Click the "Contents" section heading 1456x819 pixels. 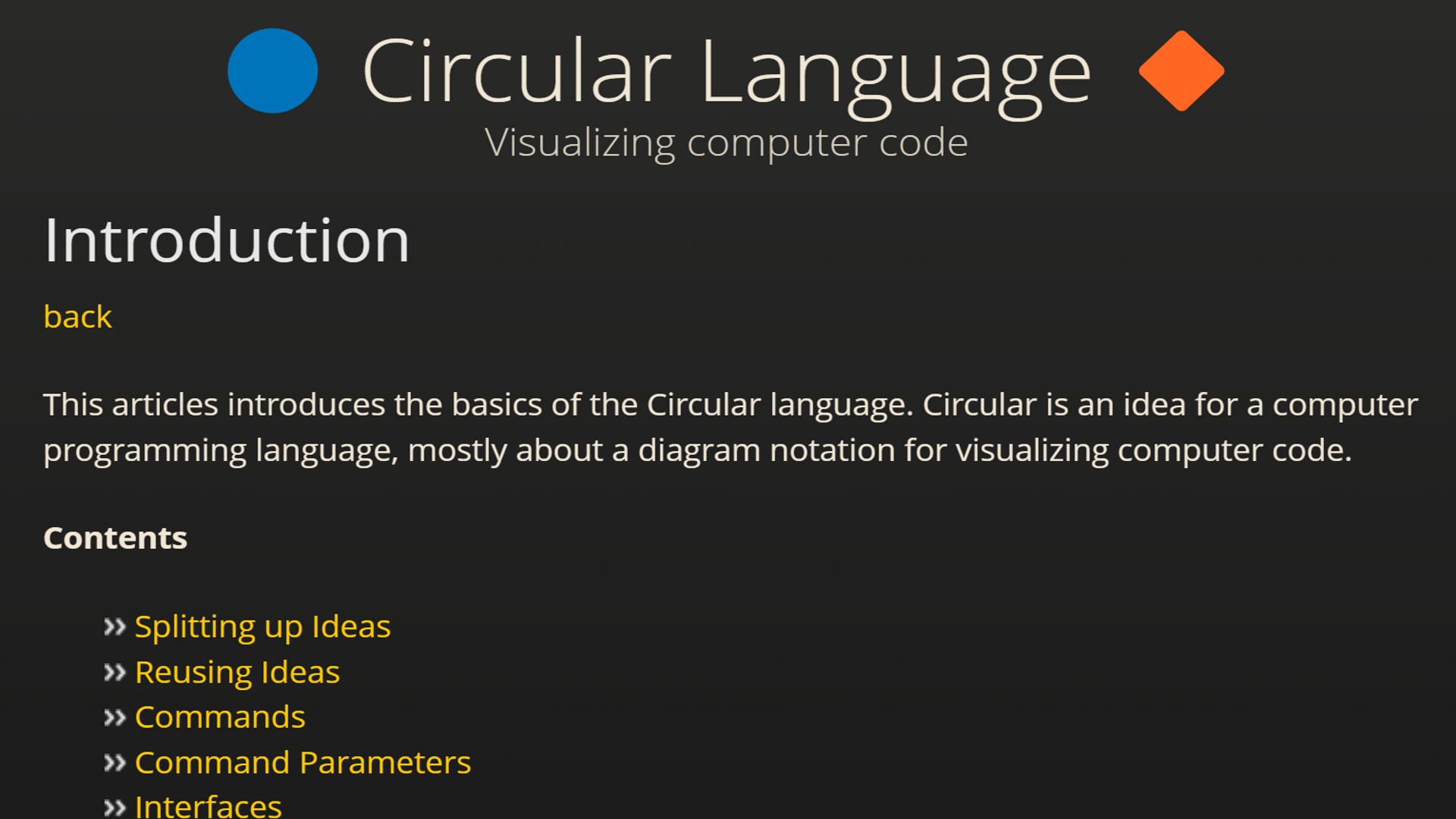pos(115,538)
